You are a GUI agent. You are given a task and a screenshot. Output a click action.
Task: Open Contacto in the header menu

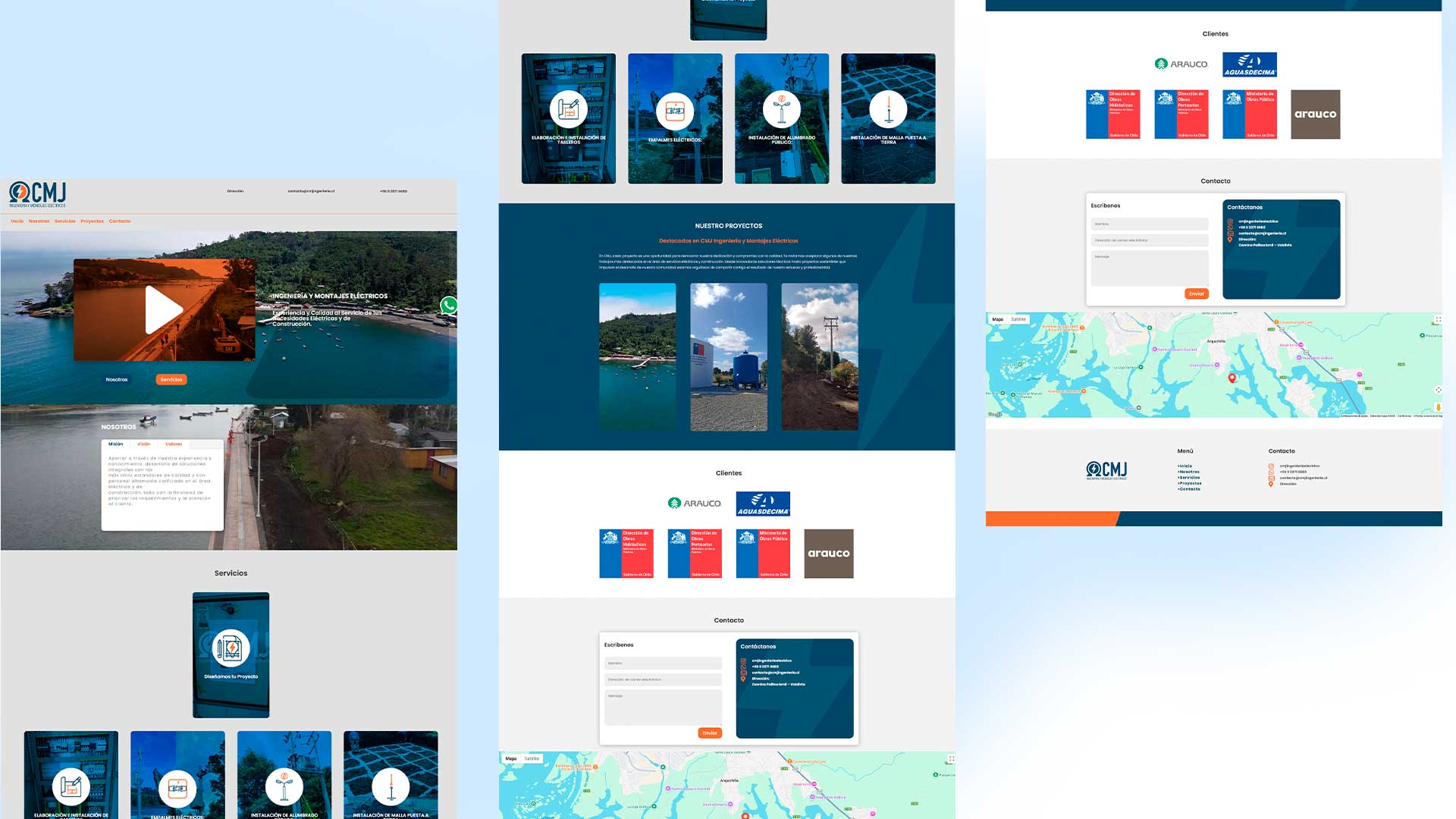(120, 221)
